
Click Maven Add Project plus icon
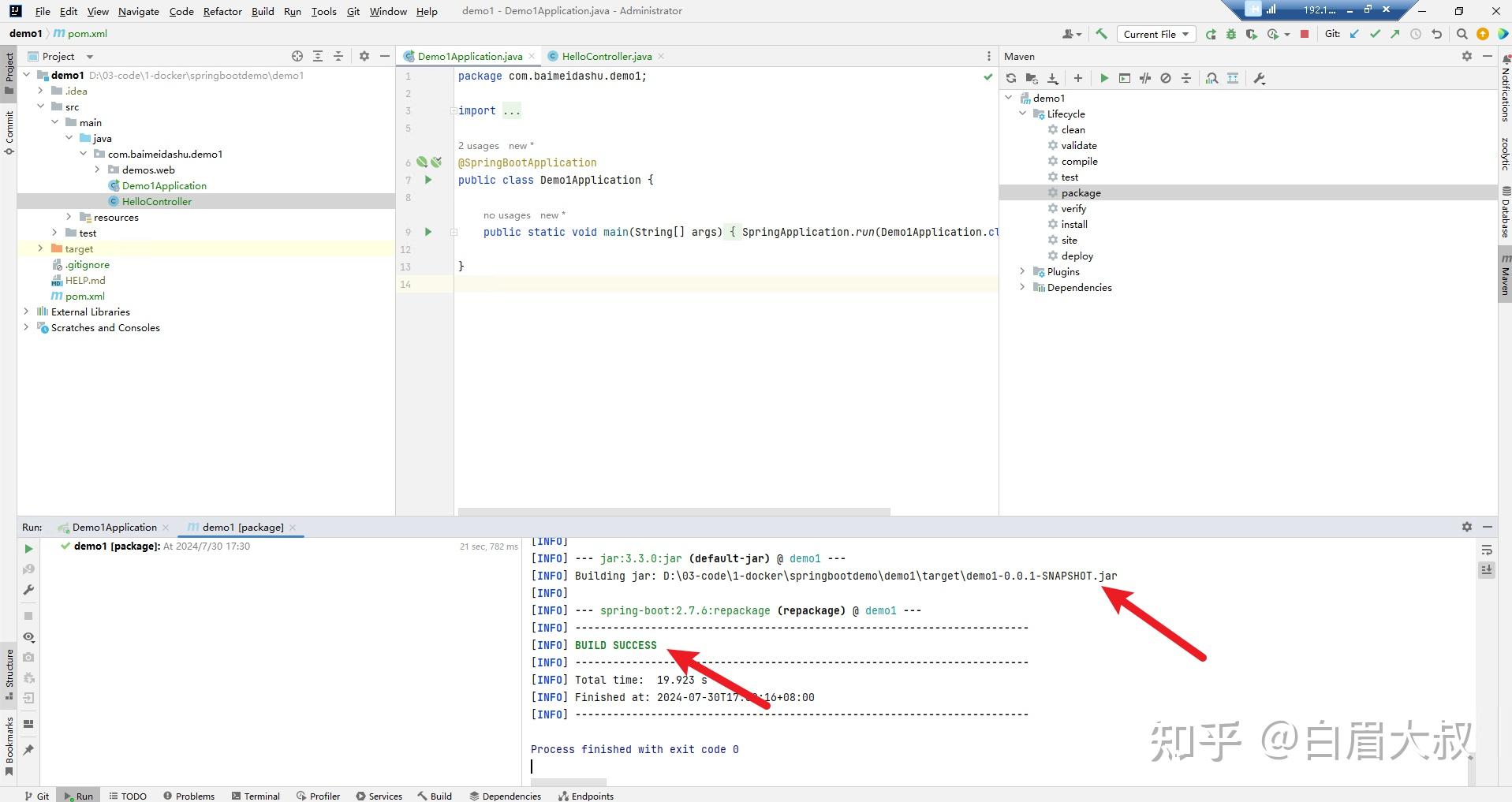[1077, 78]
